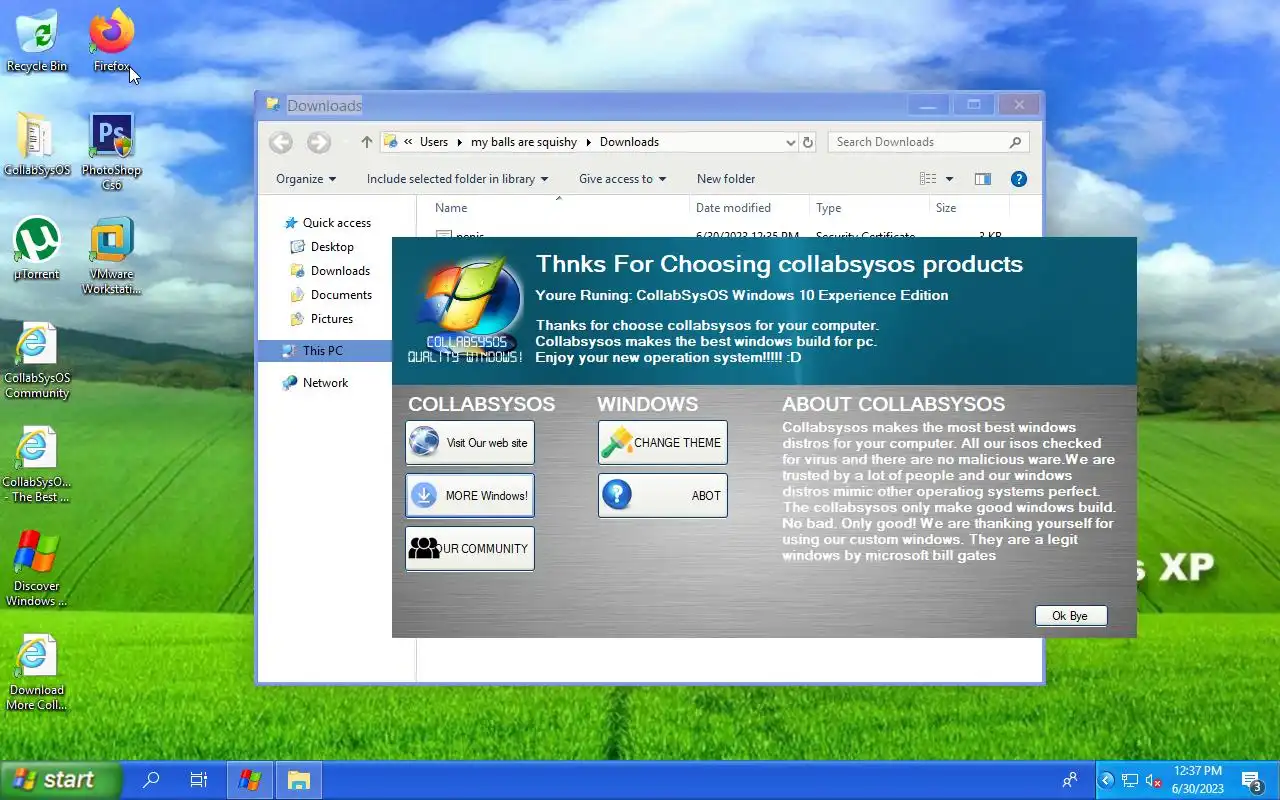Select 'my balls are squishy' breadcrumb

click(x=524, y=142)
